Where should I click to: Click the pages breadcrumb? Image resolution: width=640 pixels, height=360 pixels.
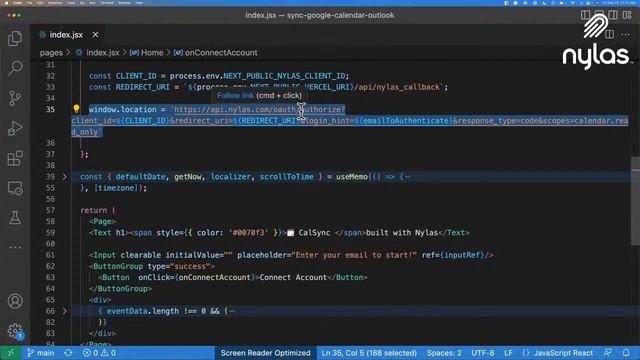click(51, 53)
